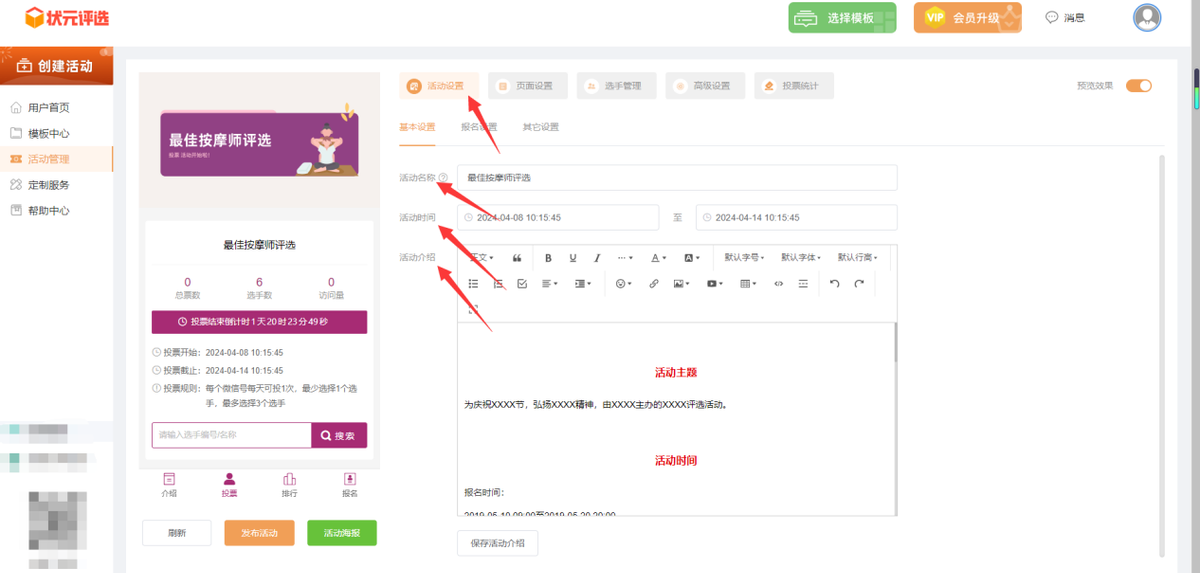Click the undo arrow in the editor toolbar
The width and height of the screenshot is (1200, 573).
coord(835,284)
